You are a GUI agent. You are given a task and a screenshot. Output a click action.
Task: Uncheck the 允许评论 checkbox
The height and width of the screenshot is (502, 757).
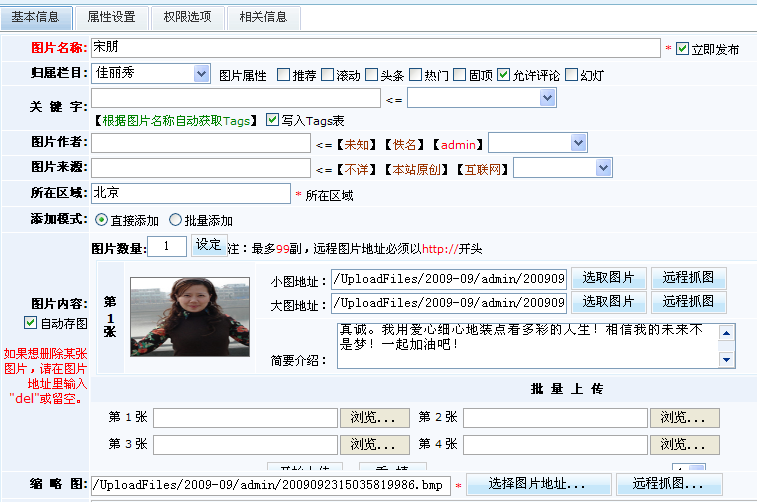pos(504,75)
